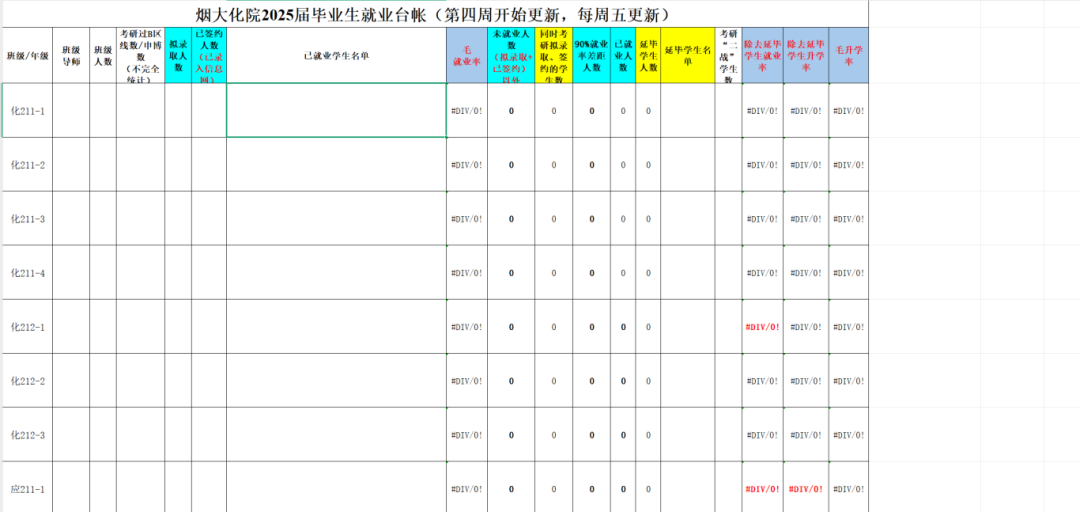Click the 化212-1 class row label

point(27,327)
